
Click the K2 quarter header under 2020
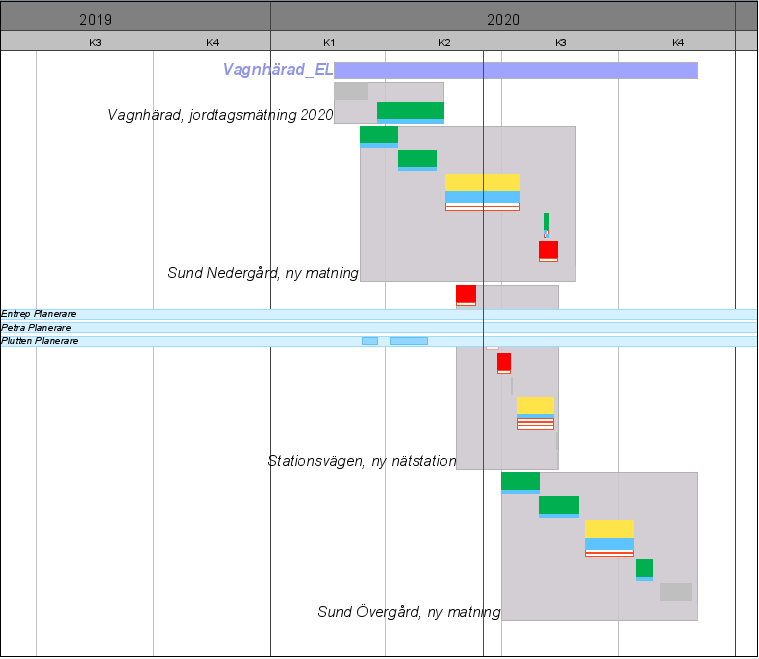click(x=444, y=43)
